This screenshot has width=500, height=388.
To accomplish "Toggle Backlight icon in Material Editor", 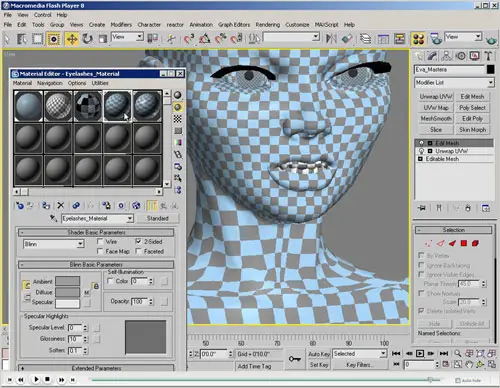I will (178, 107).
